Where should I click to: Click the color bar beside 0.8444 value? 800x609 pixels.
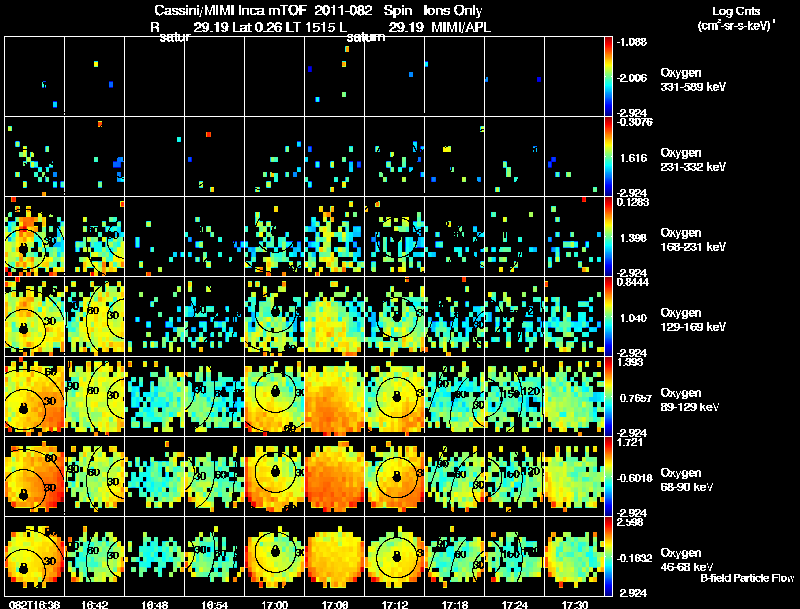click(x=608, y=316)
